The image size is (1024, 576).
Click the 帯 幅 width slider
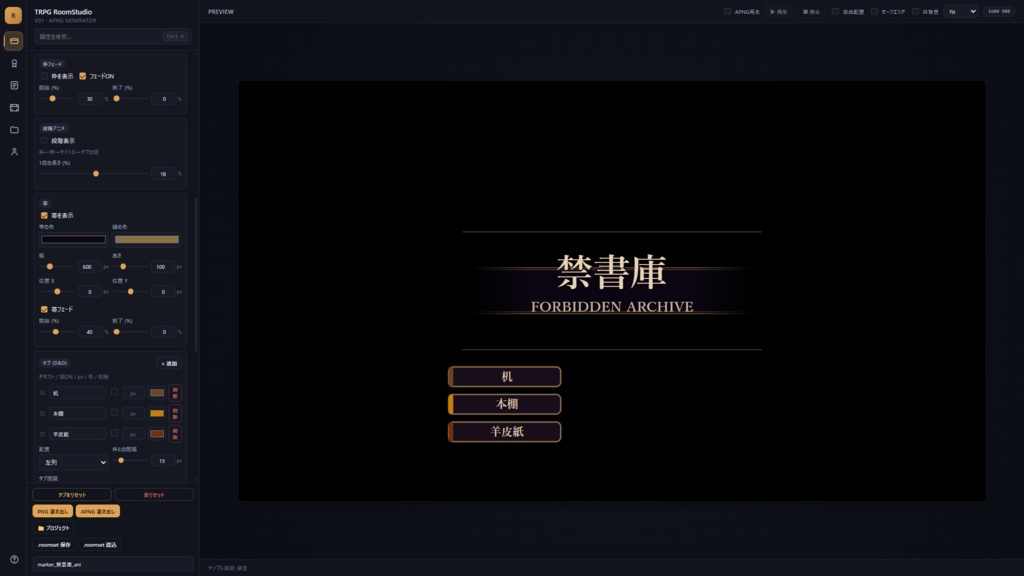click(57, 266)
